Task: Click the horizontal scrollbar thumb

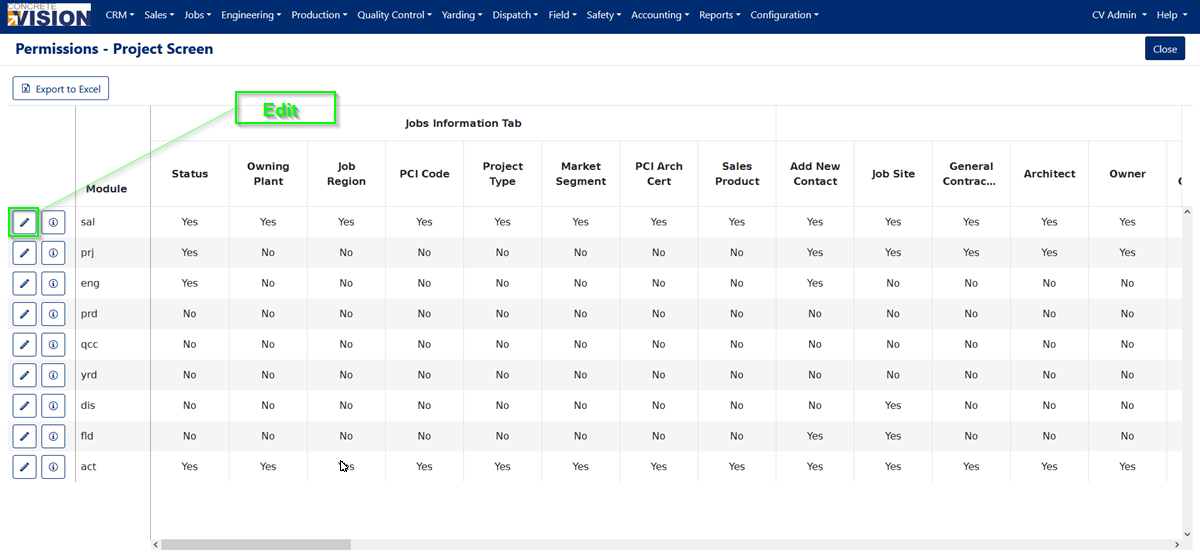Action: click(x=255, y=545)
